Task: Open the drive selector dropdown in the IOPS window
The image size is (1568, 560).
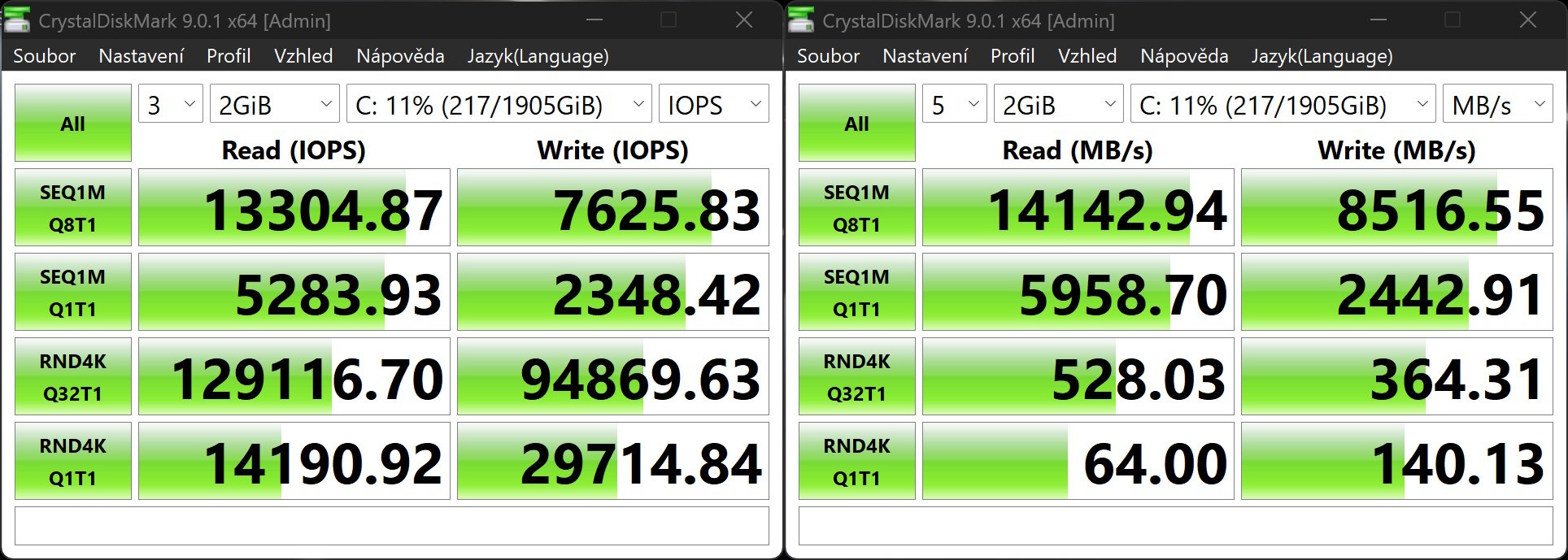Action: 499,105
